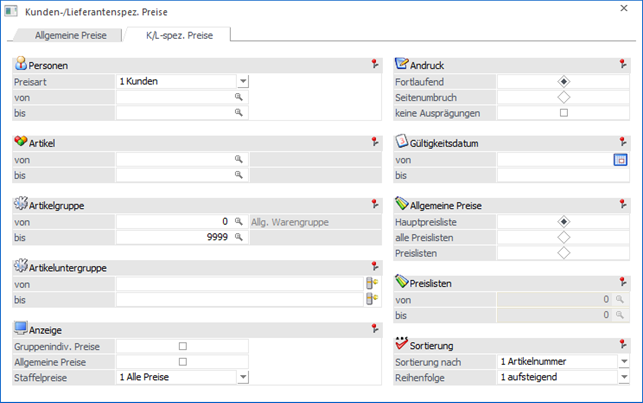
Task: Open the Sortierung nach dropdown
Action: [x=623, y=361]
